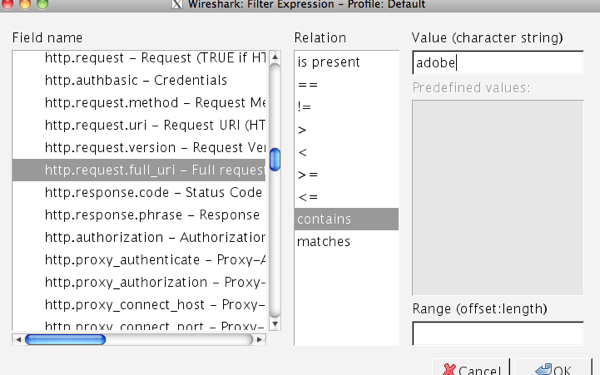Click the field list scroll up arrow
Viewport: 600px width, 375px height.
(x=275, y=57)
